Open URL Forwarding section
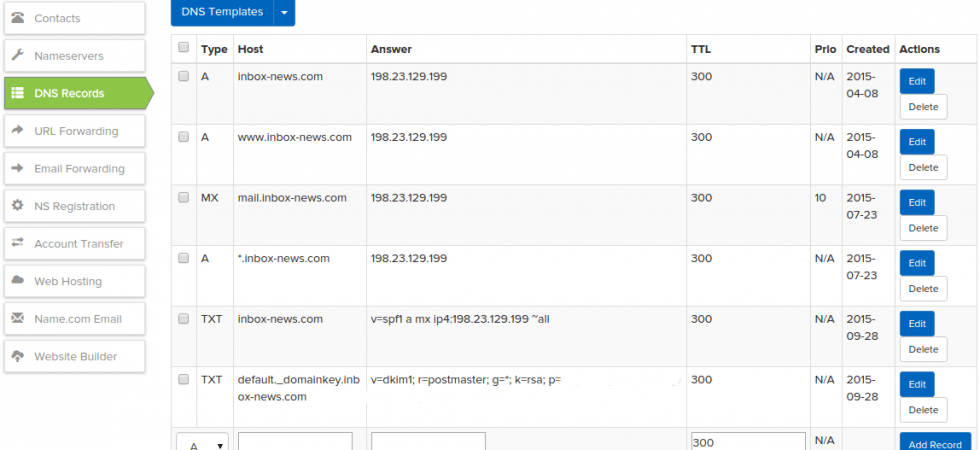This screenshot has width=980, height=450. coord(74,131)
